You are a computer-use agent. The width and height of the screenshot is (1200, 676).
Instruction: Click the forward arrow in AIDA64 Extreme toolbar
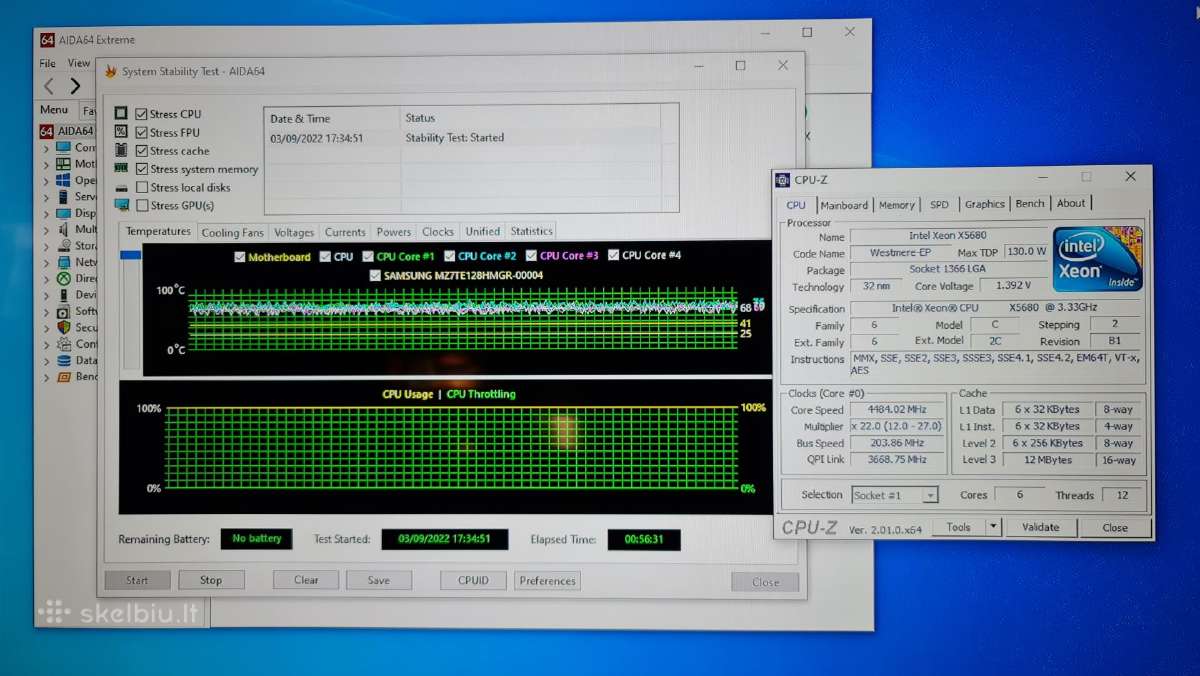pyautogui.click(x=76, y=86)
